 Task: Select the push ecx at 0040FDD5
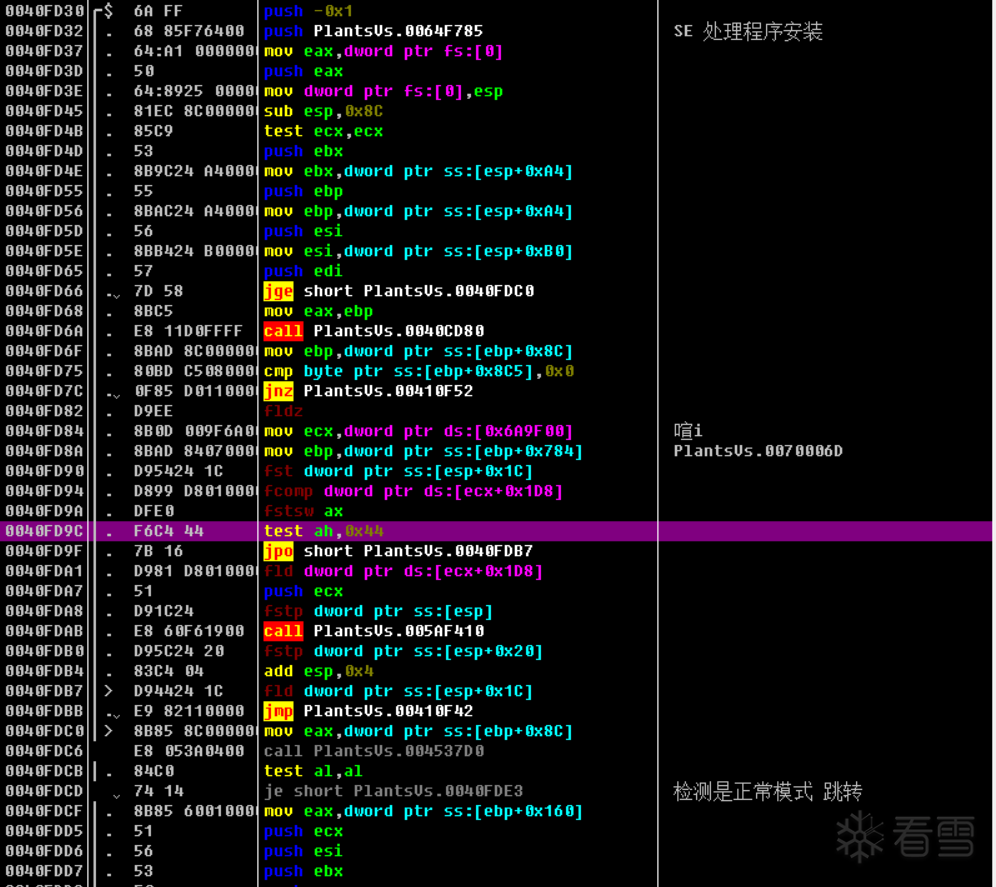[304, 832]
